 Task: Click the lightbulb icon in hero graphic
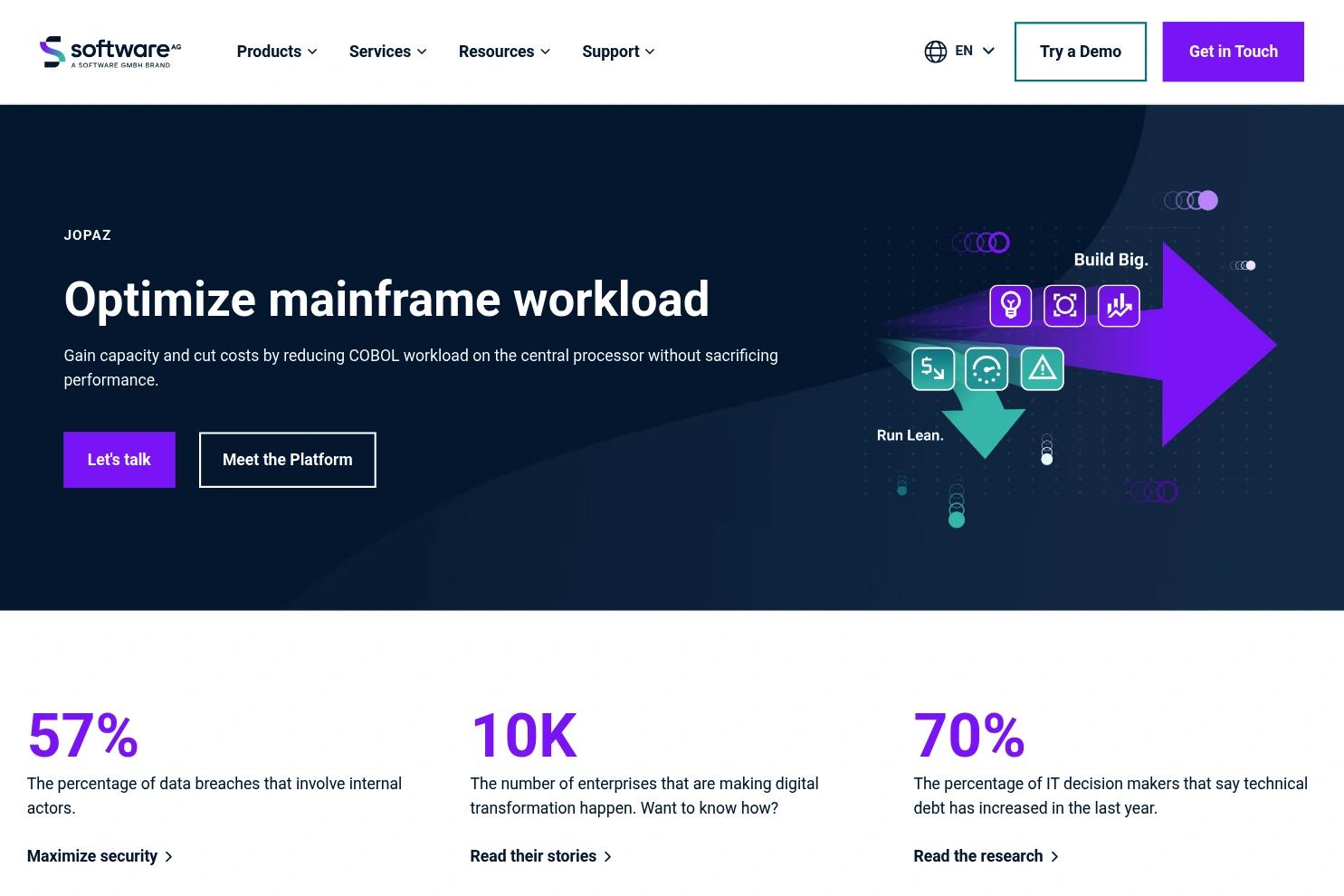pyautogui.click(x=1010, y=305)
